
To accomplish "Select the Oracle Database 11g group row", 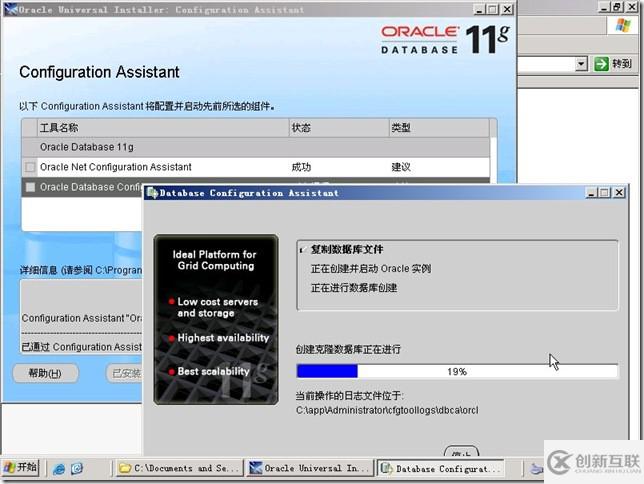I will coord(255,147).
